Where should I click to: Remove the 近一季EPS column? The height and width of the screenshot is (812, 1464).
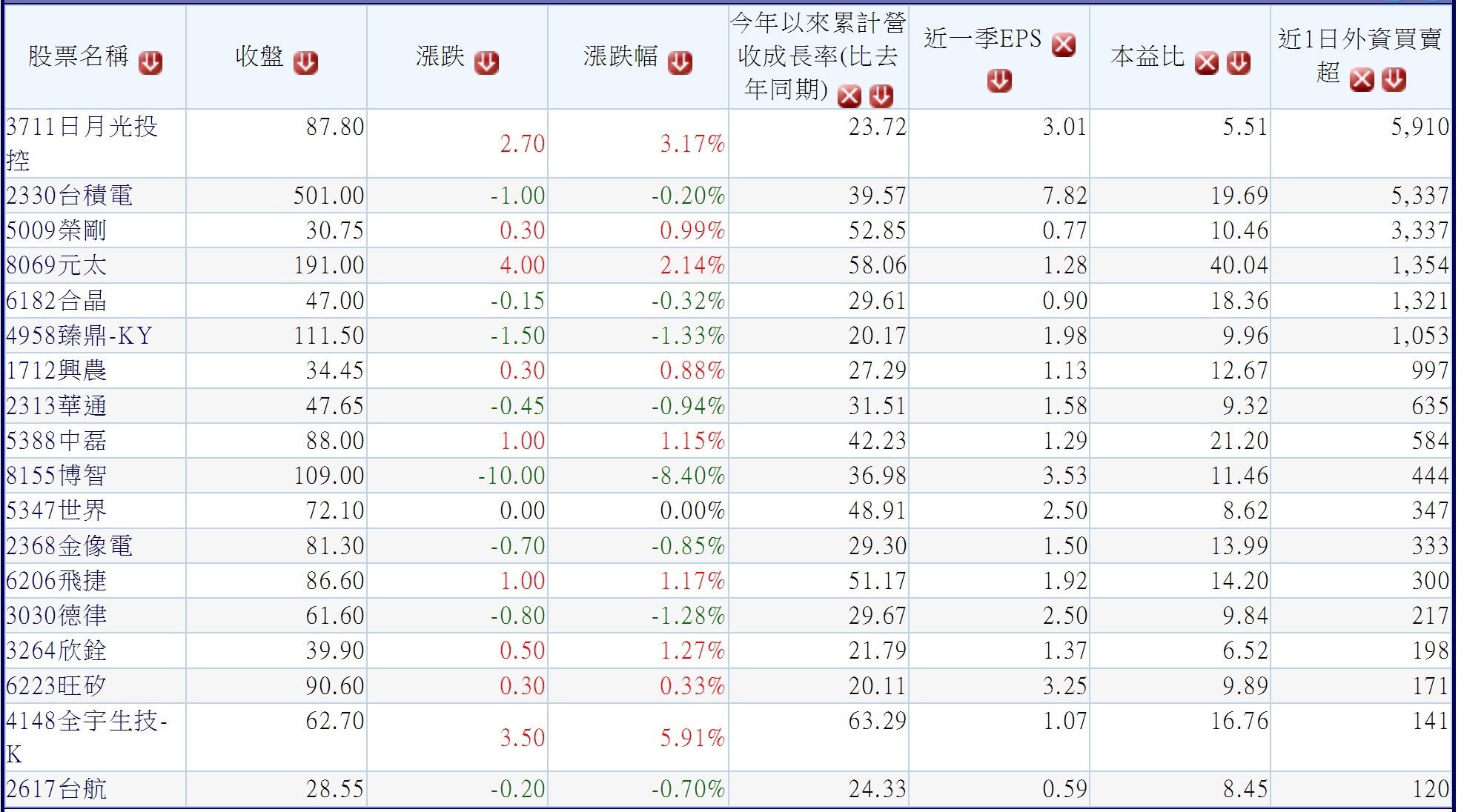click(x=1064, y=45)
